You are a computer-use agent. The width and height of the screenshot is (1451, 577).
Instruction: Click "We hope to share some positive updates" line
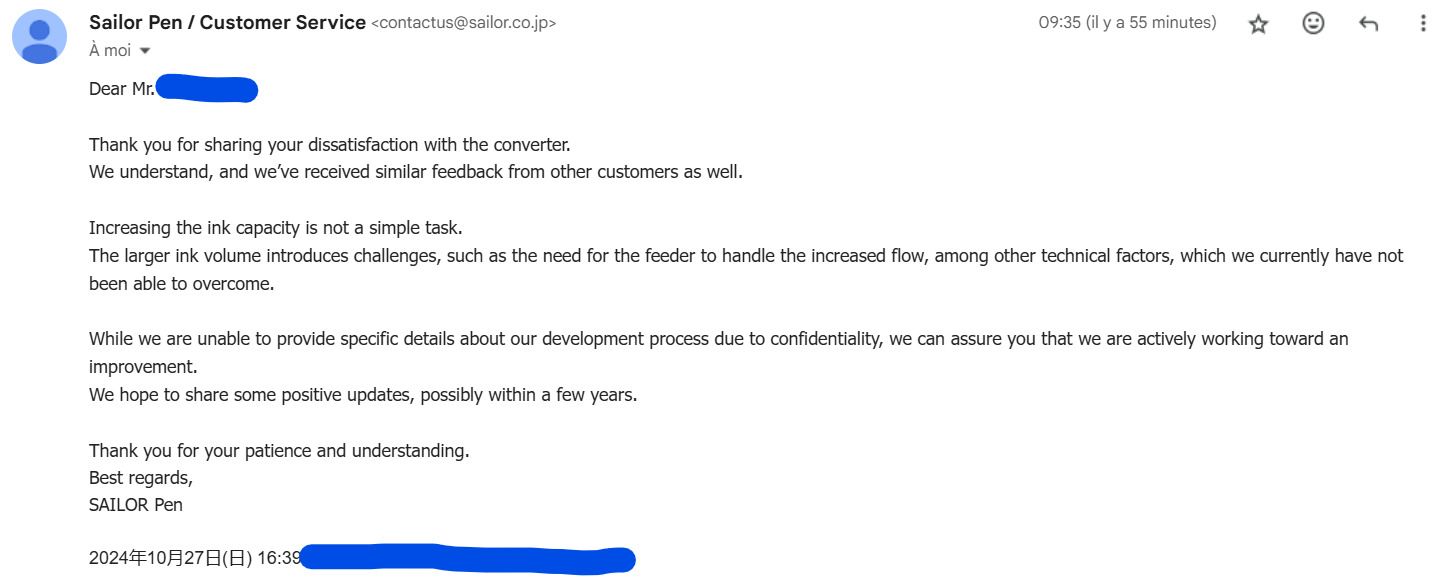363,395
